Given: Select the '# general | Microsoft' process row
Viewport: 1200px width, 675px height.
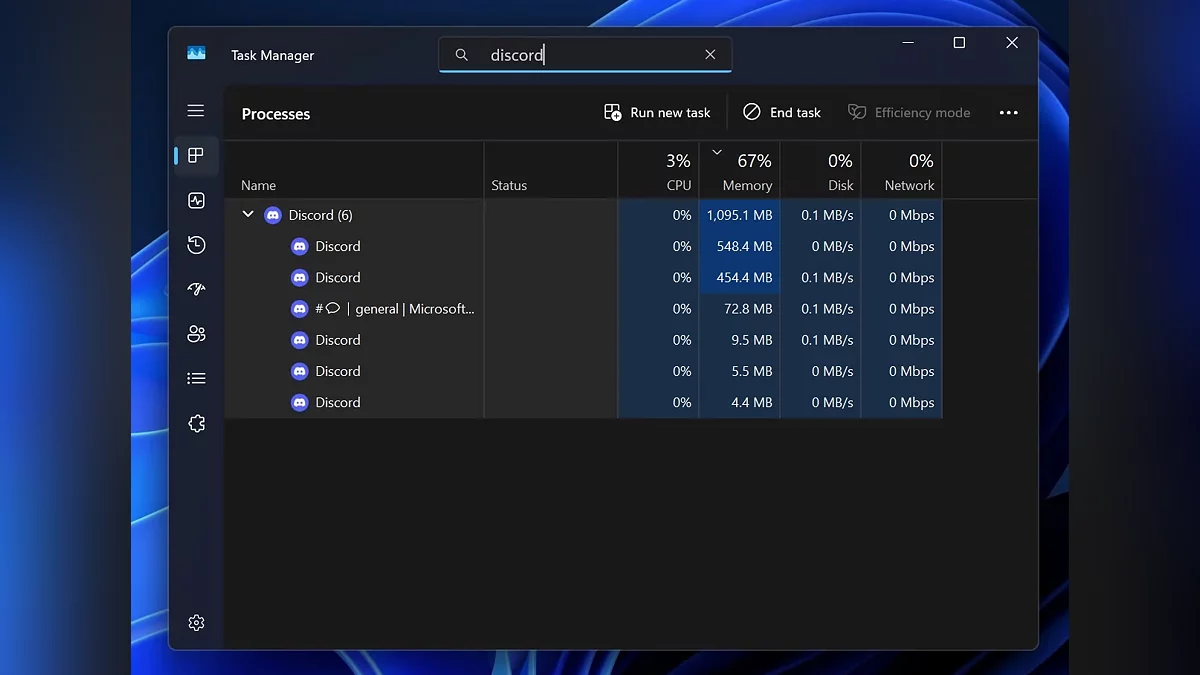Looking at the screenshot, I should [394, 309].
